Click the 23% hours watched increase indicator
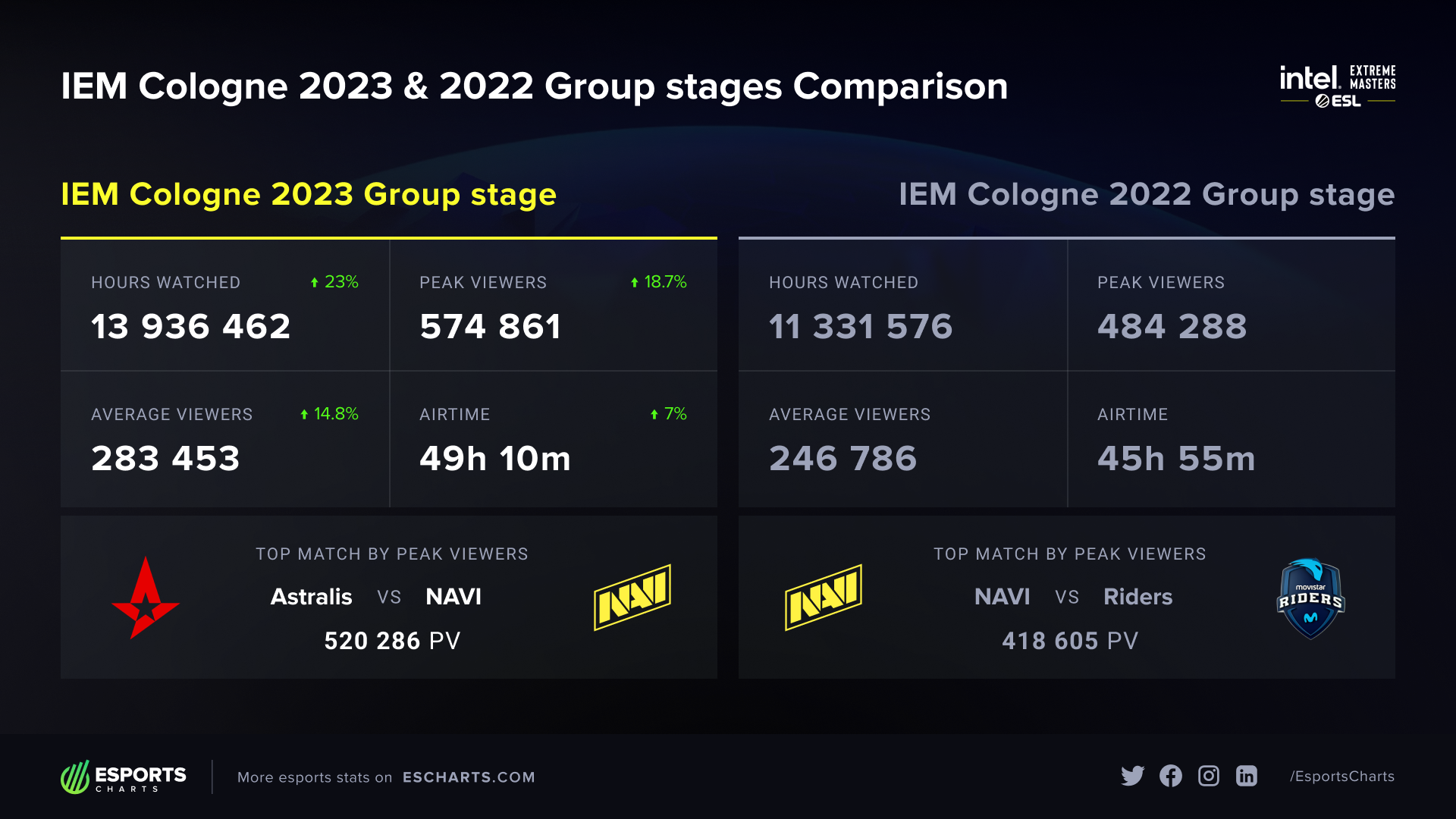 click(x=334, y=282)
